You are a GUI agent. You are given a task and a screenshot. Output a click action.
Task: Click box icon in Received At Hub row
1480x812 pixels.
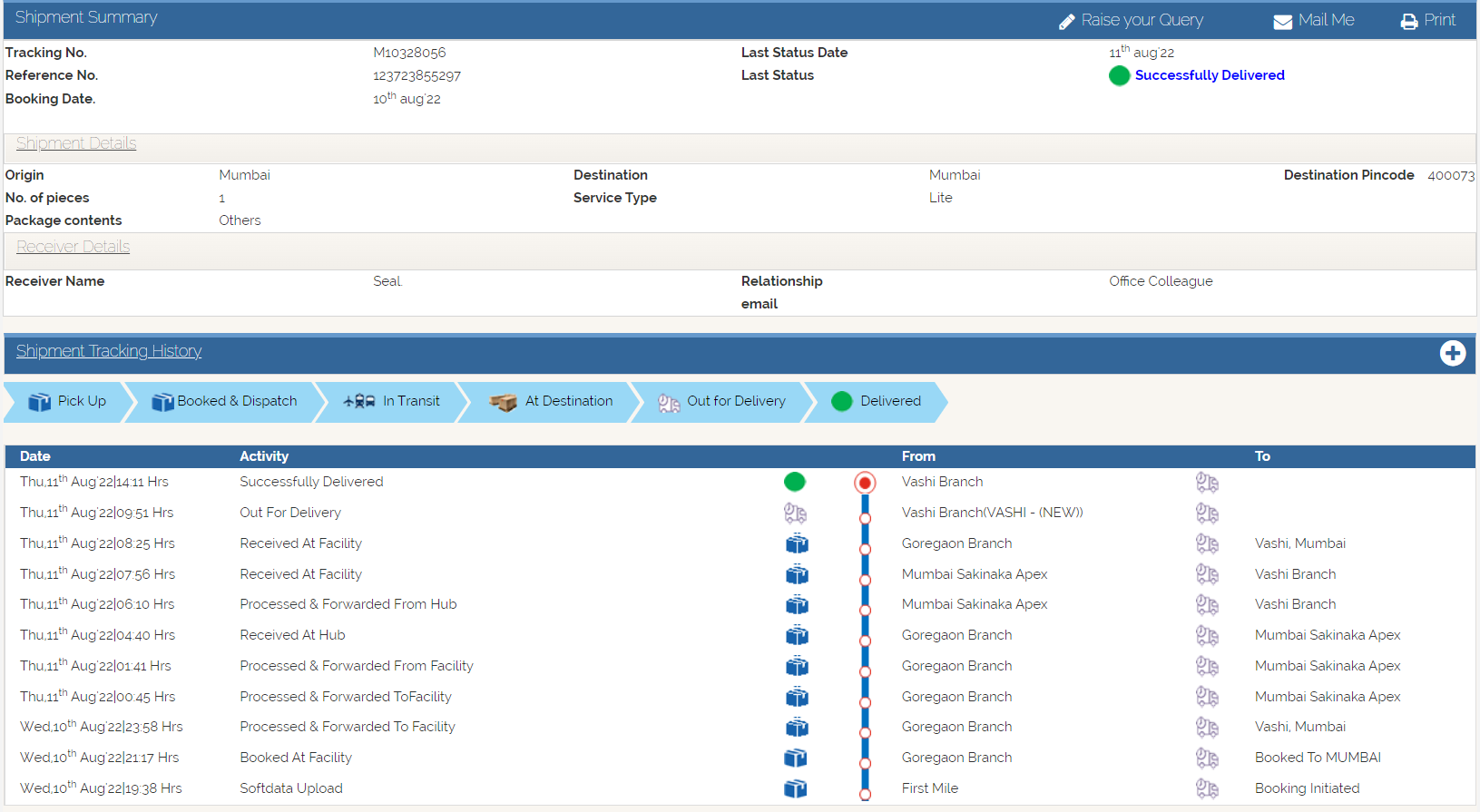(797, 635)
